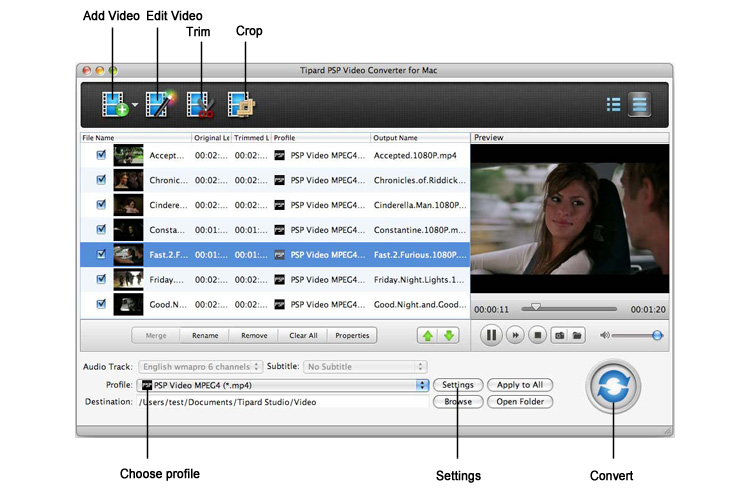This screenshot has width=750, height=500.
Task: Select the Cinderella video thumbnail
Action: (x=128, y=205)
